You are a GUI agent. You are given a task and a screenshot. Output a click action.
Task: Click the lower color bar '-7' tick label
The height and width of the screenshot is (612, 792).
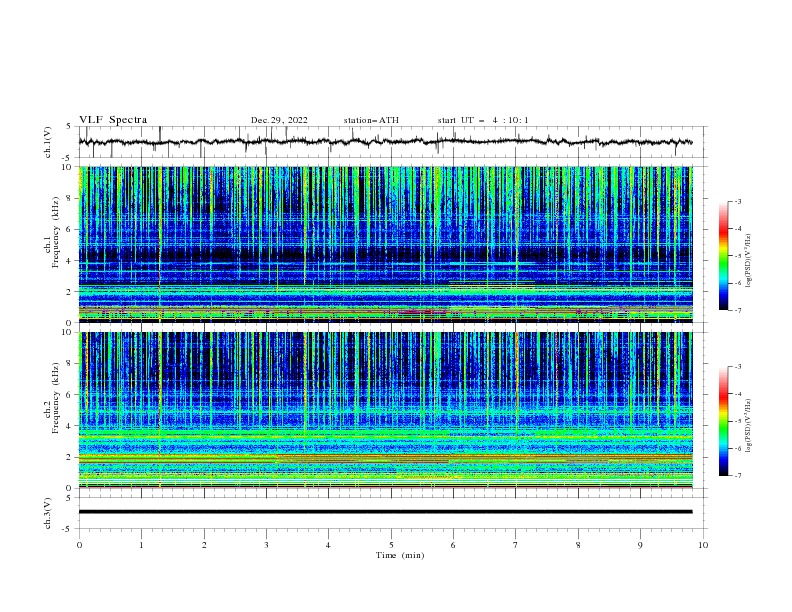(737, 476)
